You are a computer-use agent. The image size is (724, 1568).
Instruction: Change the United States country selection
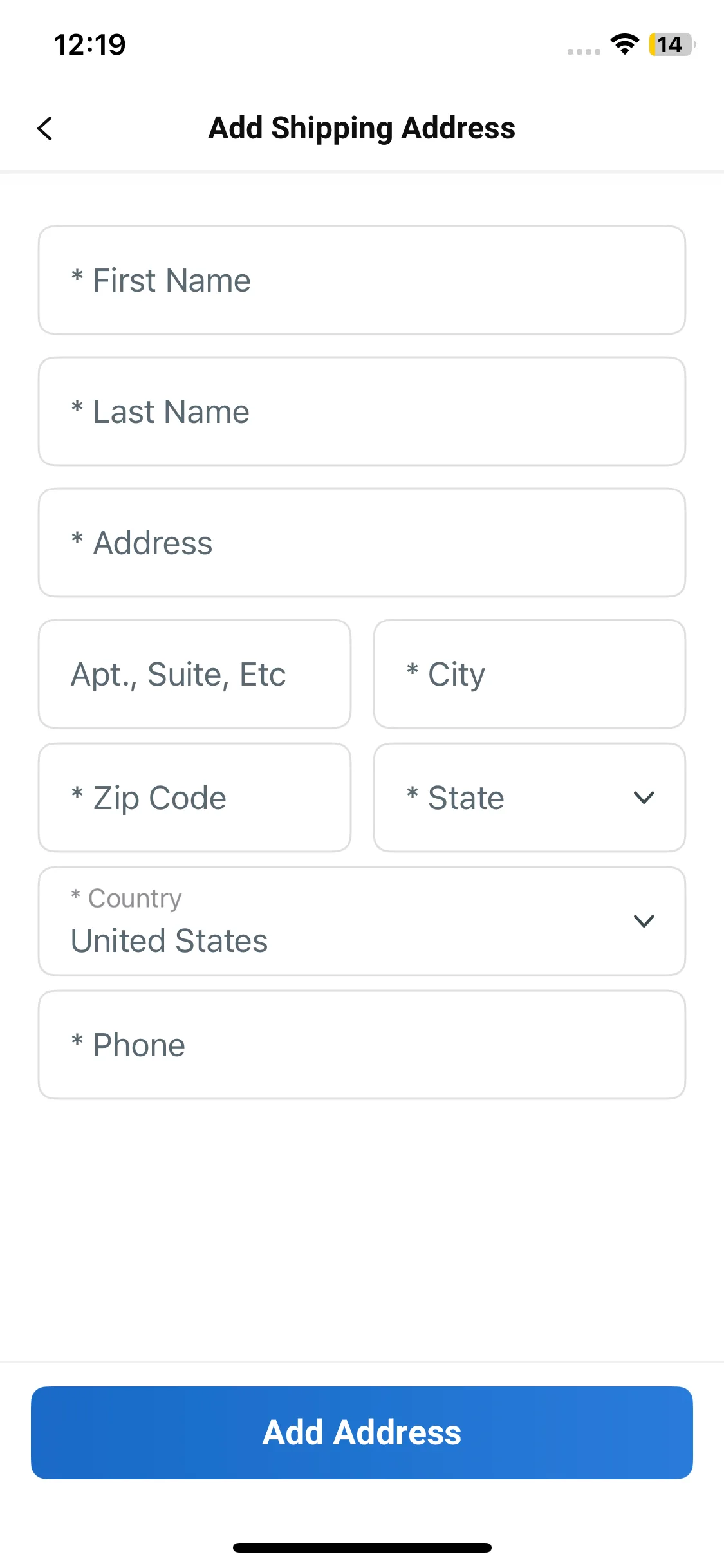(169, 940)
